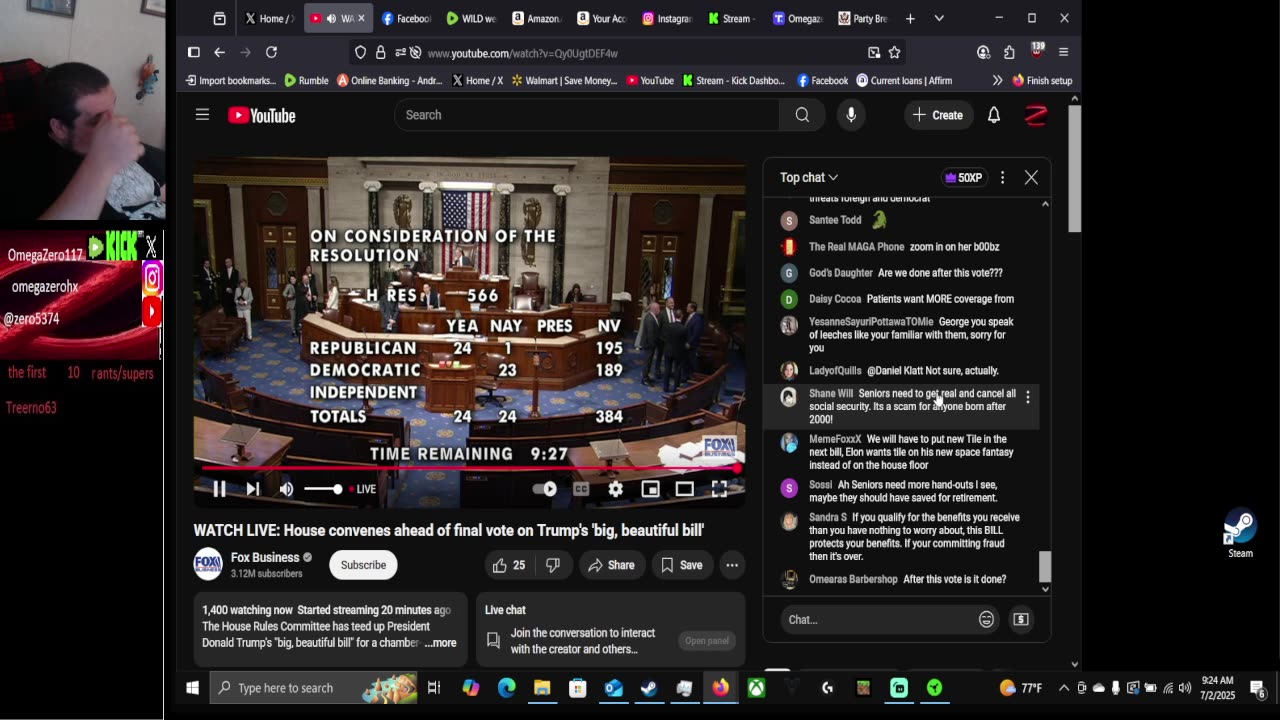Open the YouTube guide hamburger menu

202,115
